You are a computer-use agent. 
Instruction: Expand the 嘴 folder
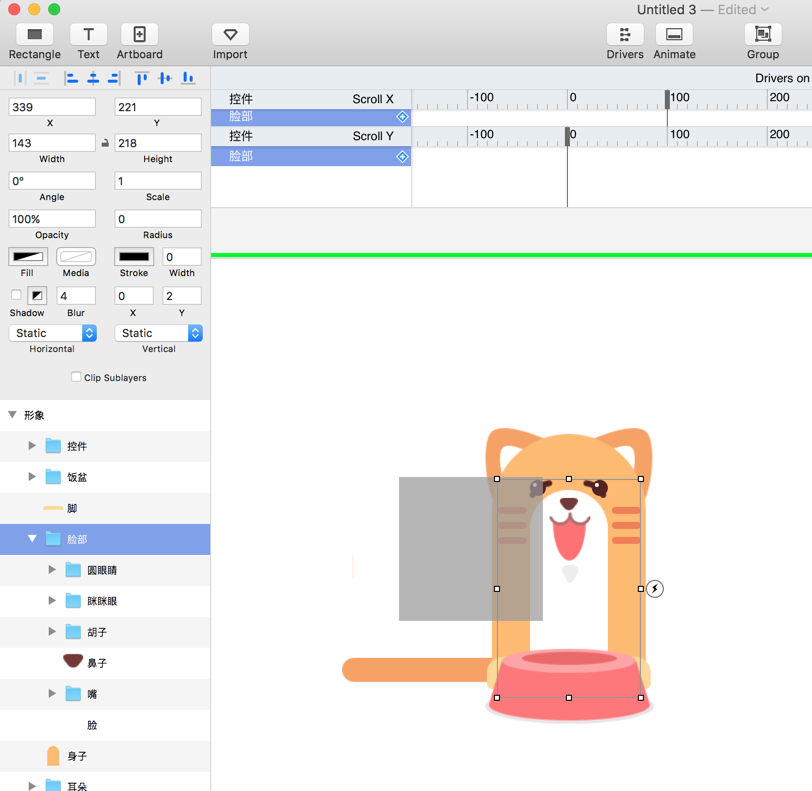click(x=52, y=694)
